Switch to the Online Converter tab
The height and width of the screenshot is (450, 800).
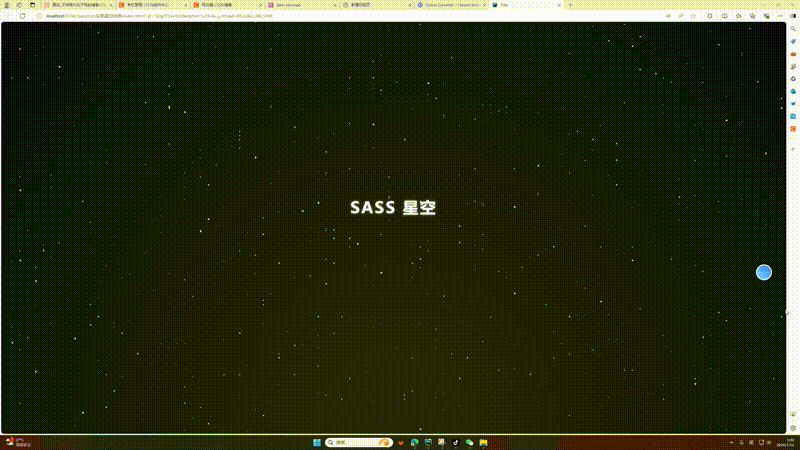click(451, 5)
